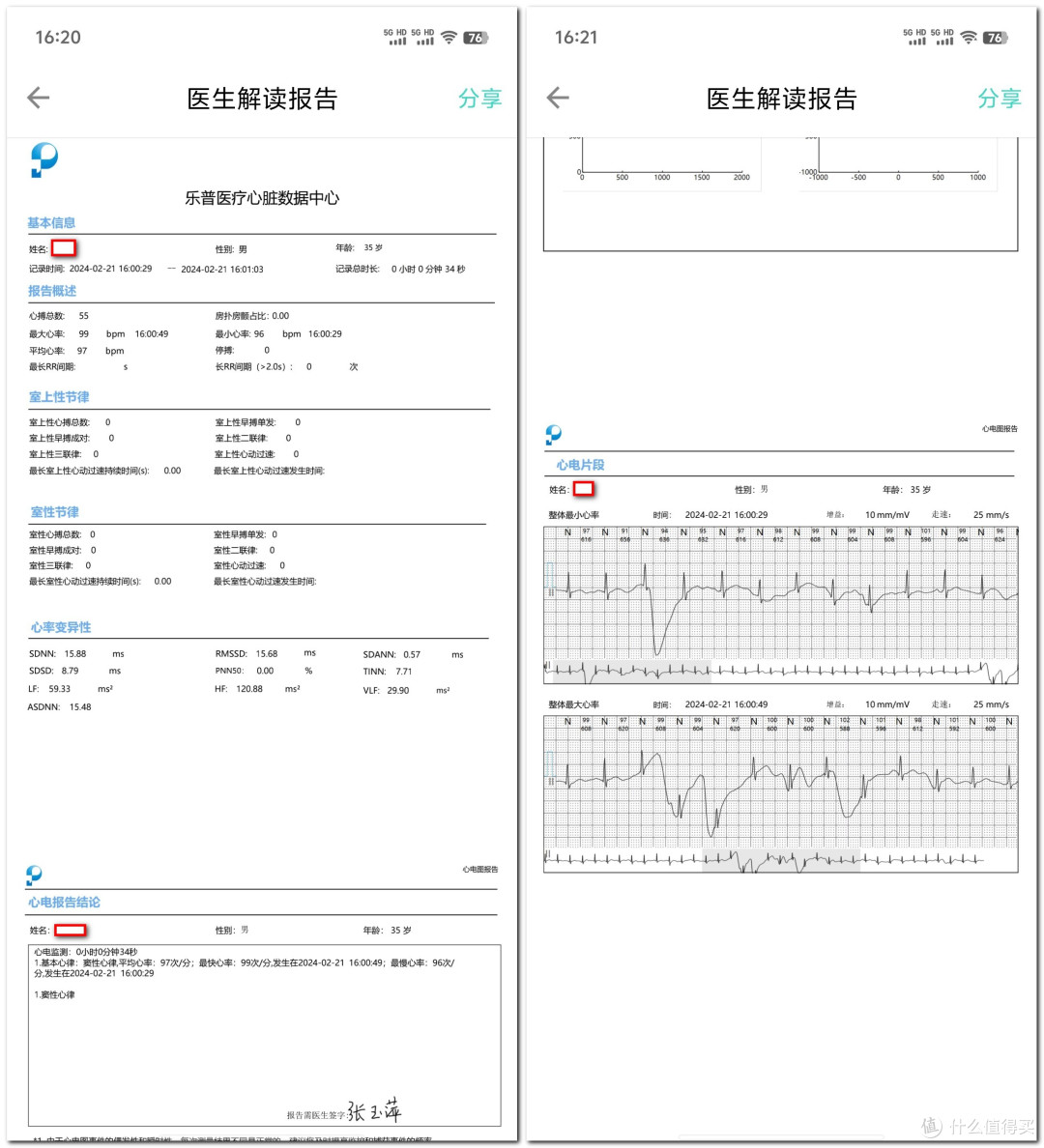Tap 记录总时长 0小时0分钟34秒
Image resolution: width=1044 pixels, height=1148 pixels.
[400, 269]
